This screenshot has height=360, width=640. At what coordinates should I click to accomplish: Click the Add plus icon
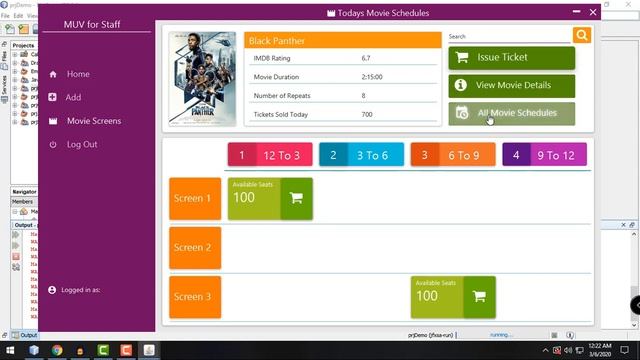52,97
